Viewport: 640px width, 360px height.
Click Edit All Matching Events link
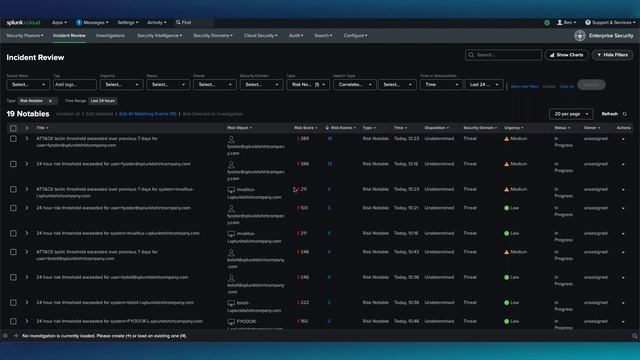tap(148, 114)
